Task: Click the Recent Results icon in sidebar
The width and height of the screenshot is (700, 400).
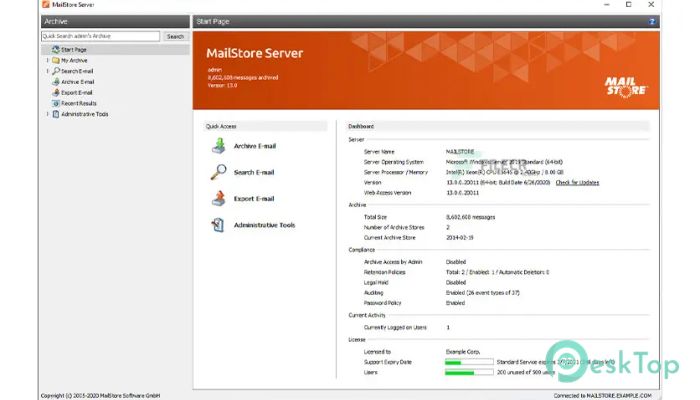Action: (55, 103)
